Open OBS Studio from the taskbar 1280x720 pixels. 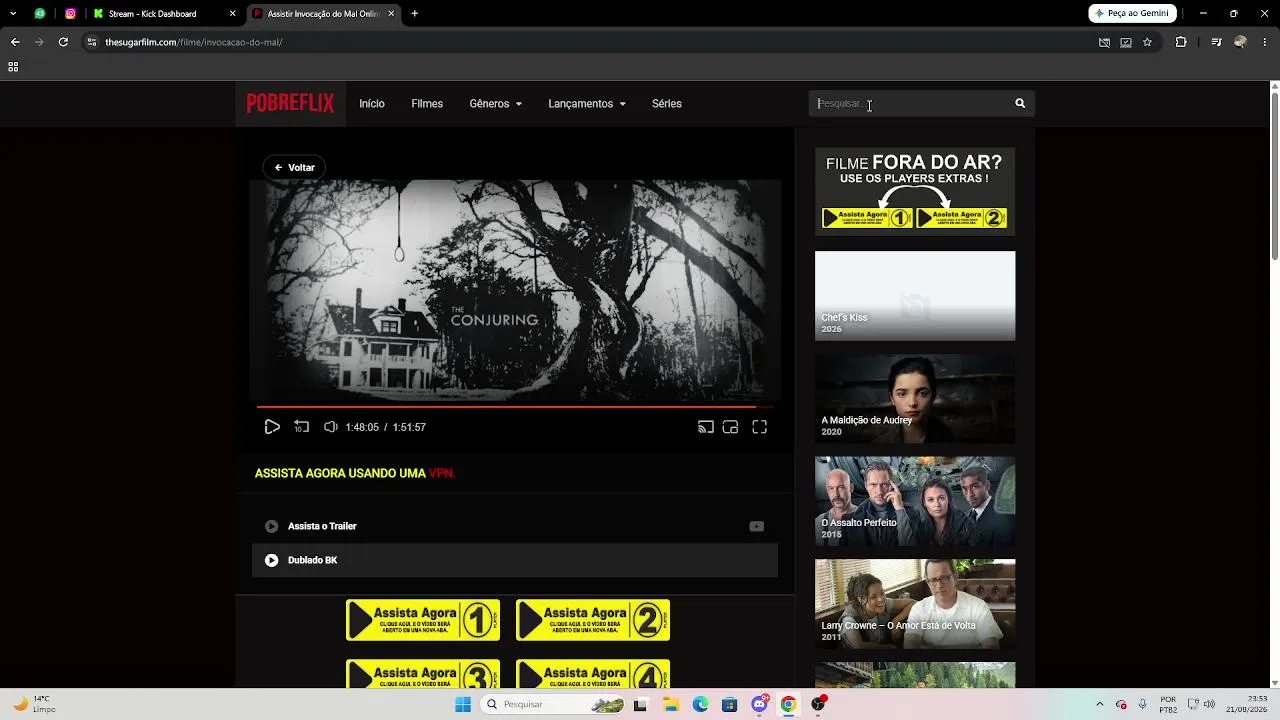819,704
